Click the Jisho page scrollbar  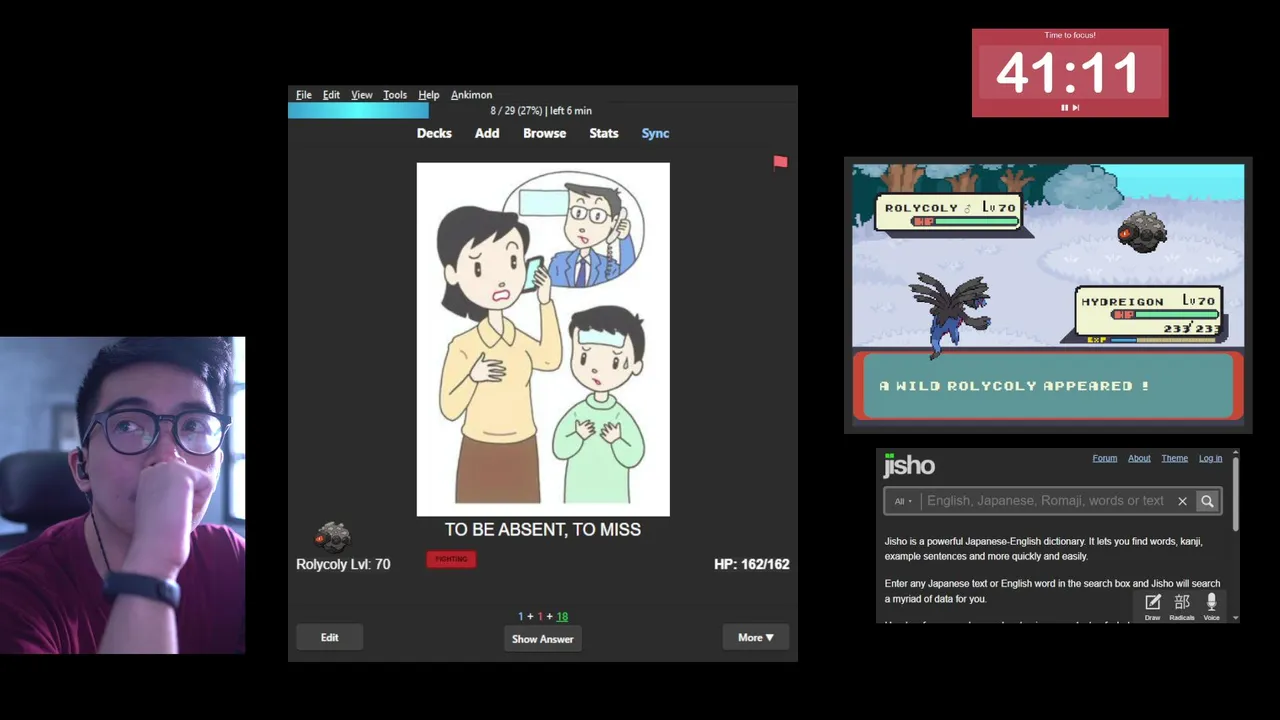tap(1236, 495)
